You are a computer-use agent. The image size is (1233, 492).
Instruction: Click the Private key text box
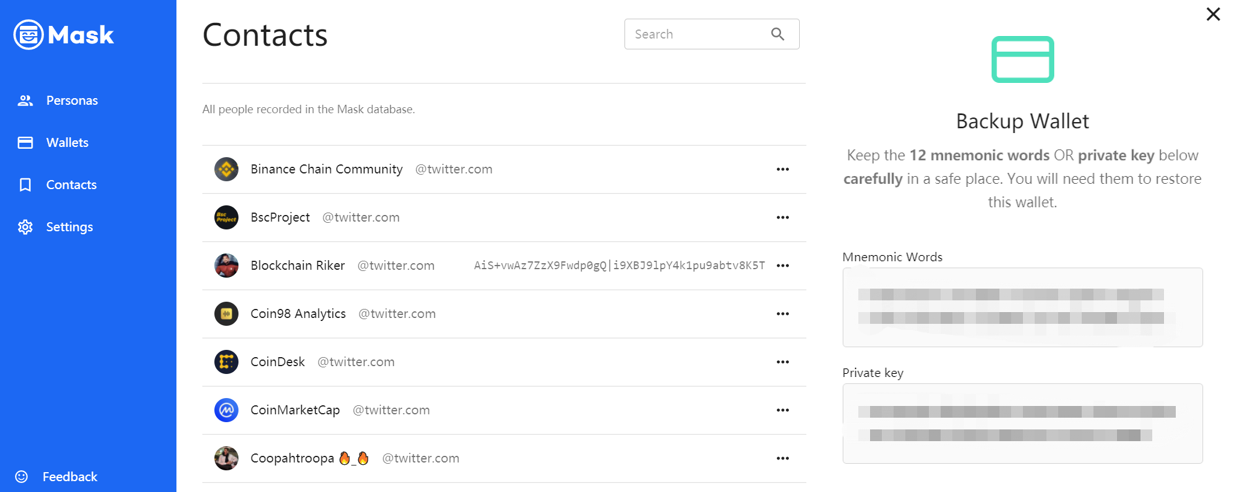coord(1022,423)
